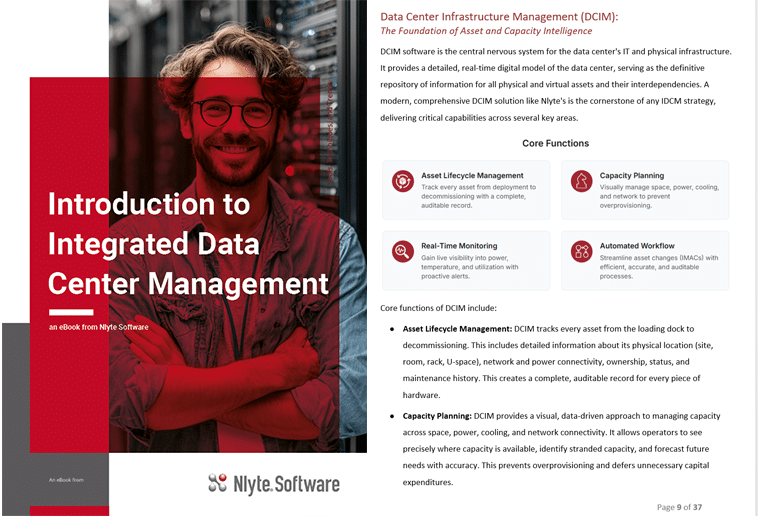Click the Capacity Planning chess-piece icon
Viewport: 760px width, 516px height.
click(x=581, y=181)
